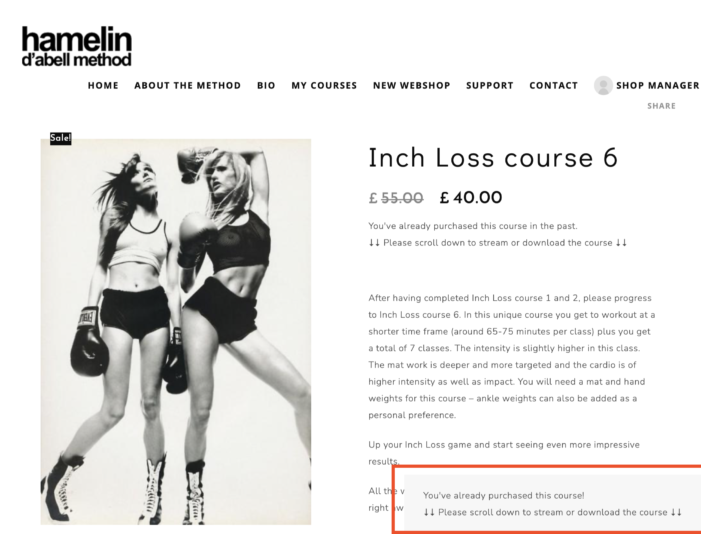Click the sale price £40.00
This screenshot has height=534, width=701.
click(x=471, y=197)
